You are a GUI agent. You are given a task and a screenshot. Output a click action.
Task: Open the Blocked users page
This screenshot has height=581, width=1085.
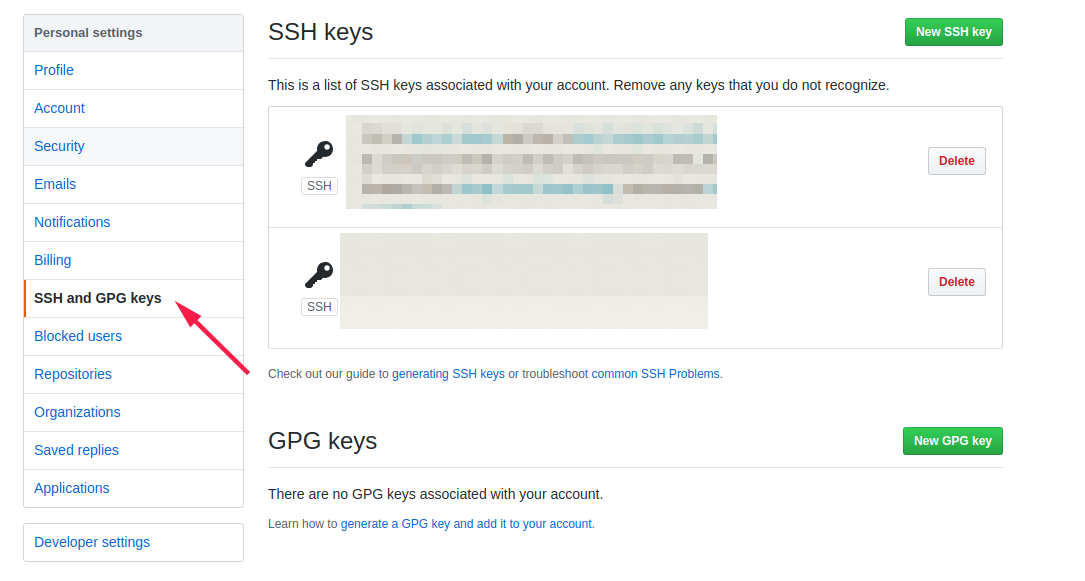point(78,335)
